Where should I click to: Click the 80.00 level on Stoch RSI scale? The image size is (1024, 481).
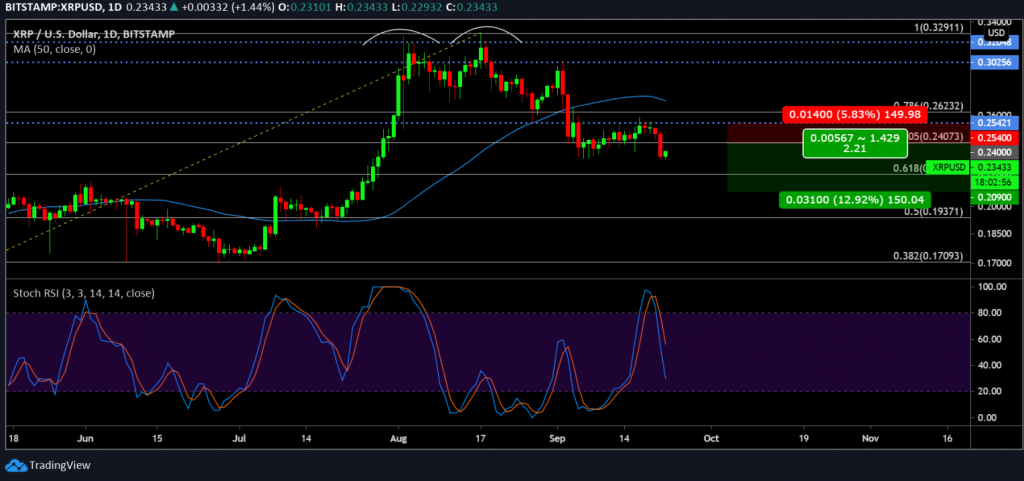point(991,313)
